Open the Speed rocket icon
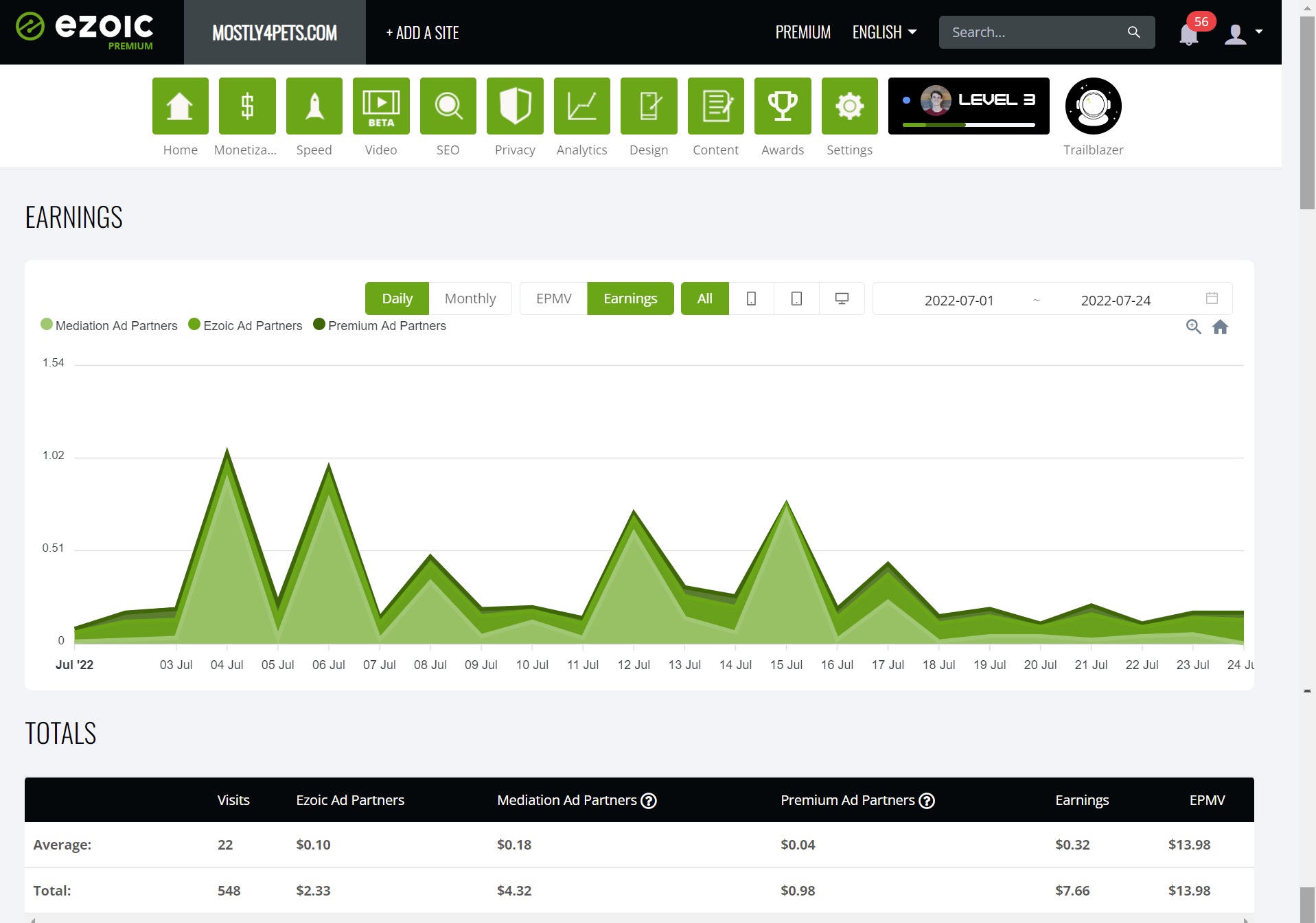This screenshot has height=923, width=1316. click(x=314, y=106)
